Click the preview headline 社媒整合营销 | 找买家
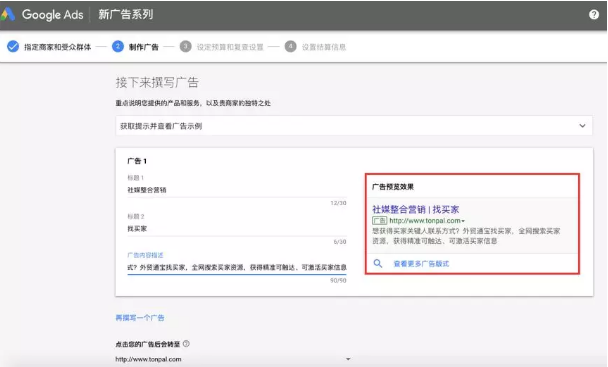Viewport: 608px width, 367px height. pyautogui.click(x=416, y=209)
